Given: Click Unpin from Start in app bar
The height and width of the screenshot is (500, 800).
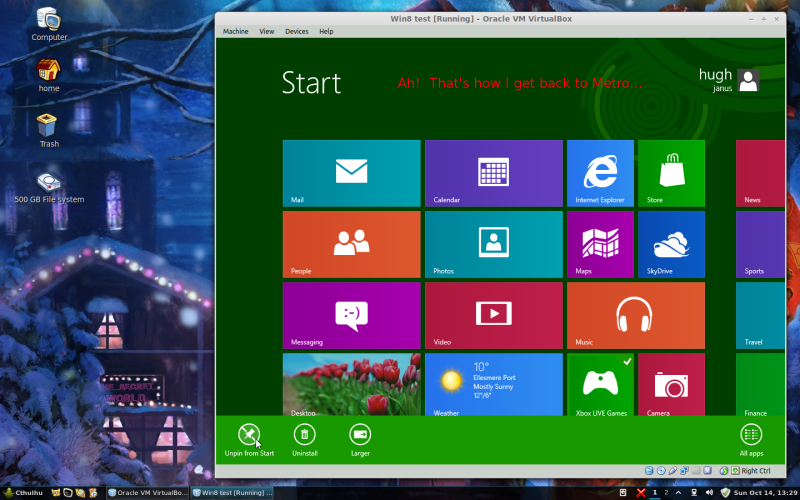Looking at the screenshot, I should [249, 440].
